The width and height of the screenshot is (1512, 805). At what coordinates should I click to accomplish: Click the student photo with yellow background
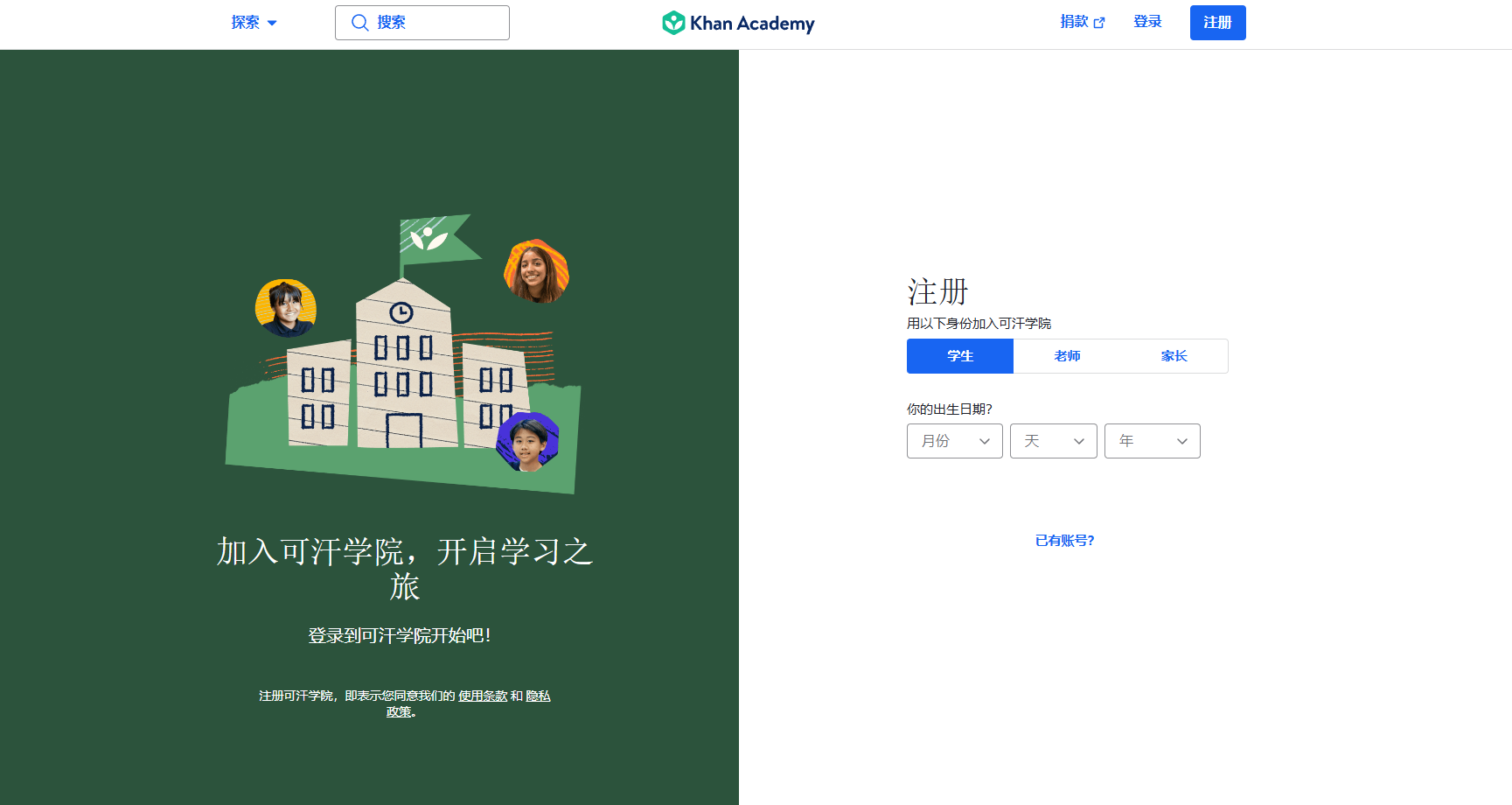tap(286, 308)
